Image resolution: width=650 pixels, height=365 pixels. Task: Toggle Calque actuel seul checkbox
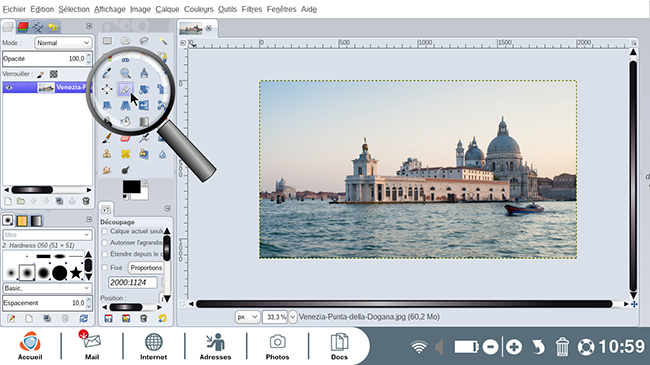click(105, 231)
